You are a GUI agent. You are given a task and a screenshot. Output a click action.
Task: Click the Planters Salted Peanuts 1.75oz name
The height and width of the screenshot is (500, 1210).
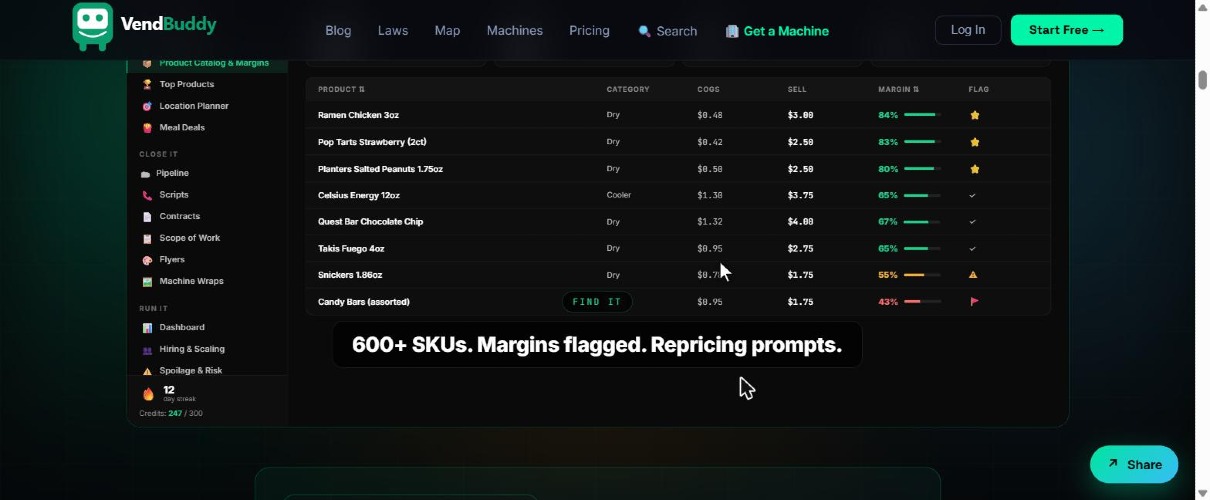click(380, 169)
